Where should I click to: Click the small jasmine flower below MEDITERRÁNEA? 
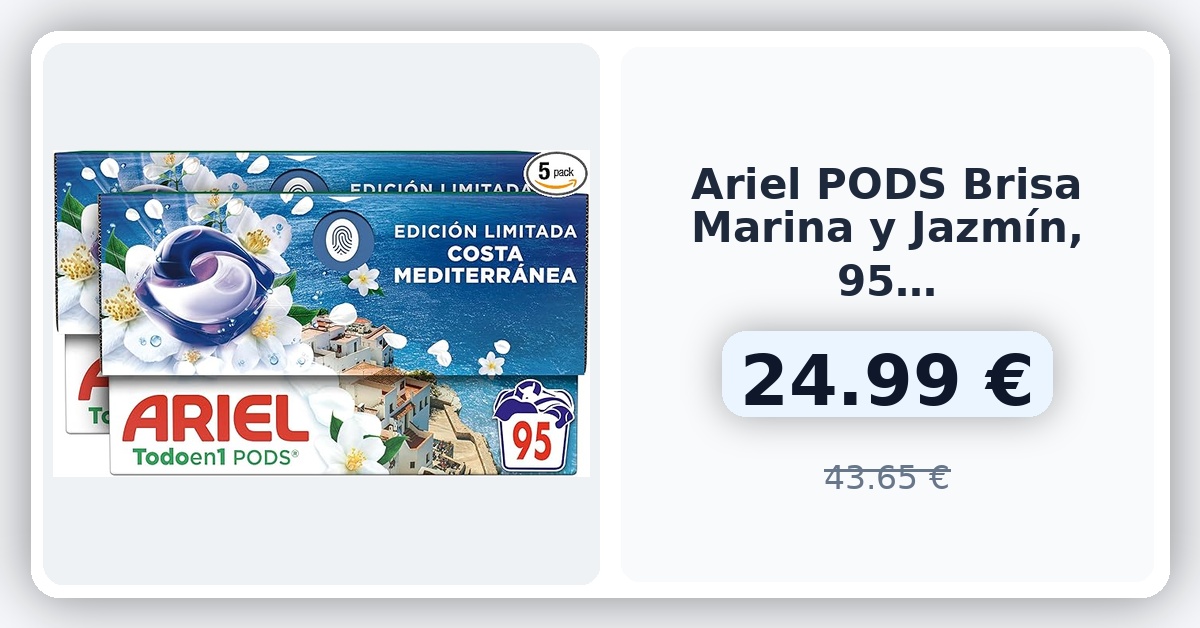click(x=363, y=279)
